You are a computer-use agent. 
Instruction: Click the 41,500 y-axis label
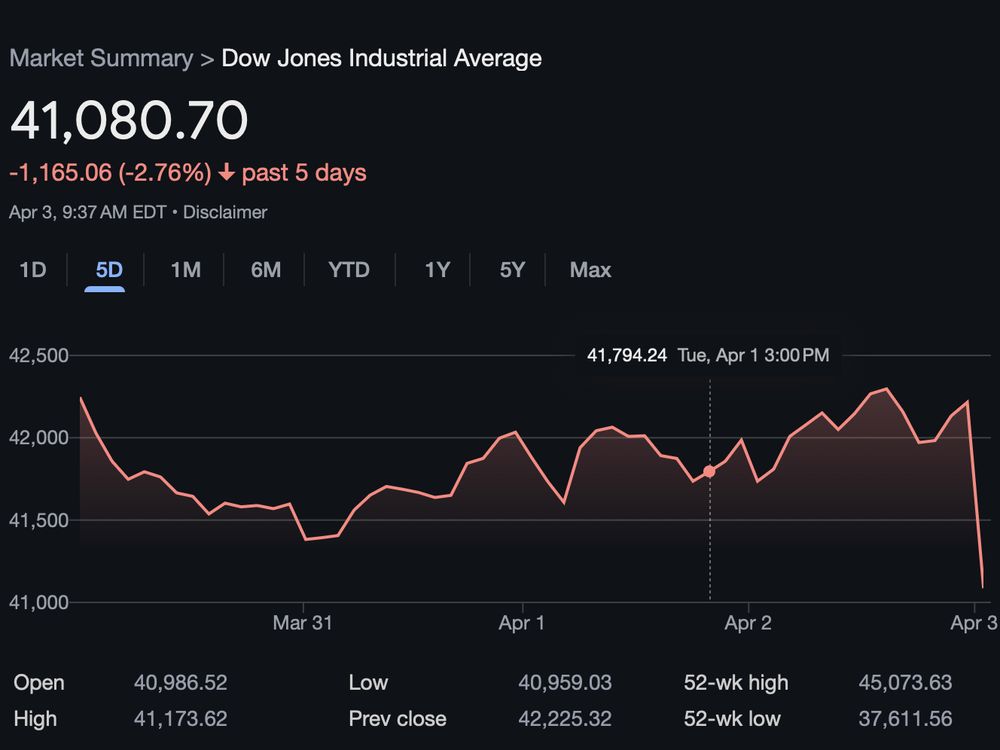pos(38,520)
